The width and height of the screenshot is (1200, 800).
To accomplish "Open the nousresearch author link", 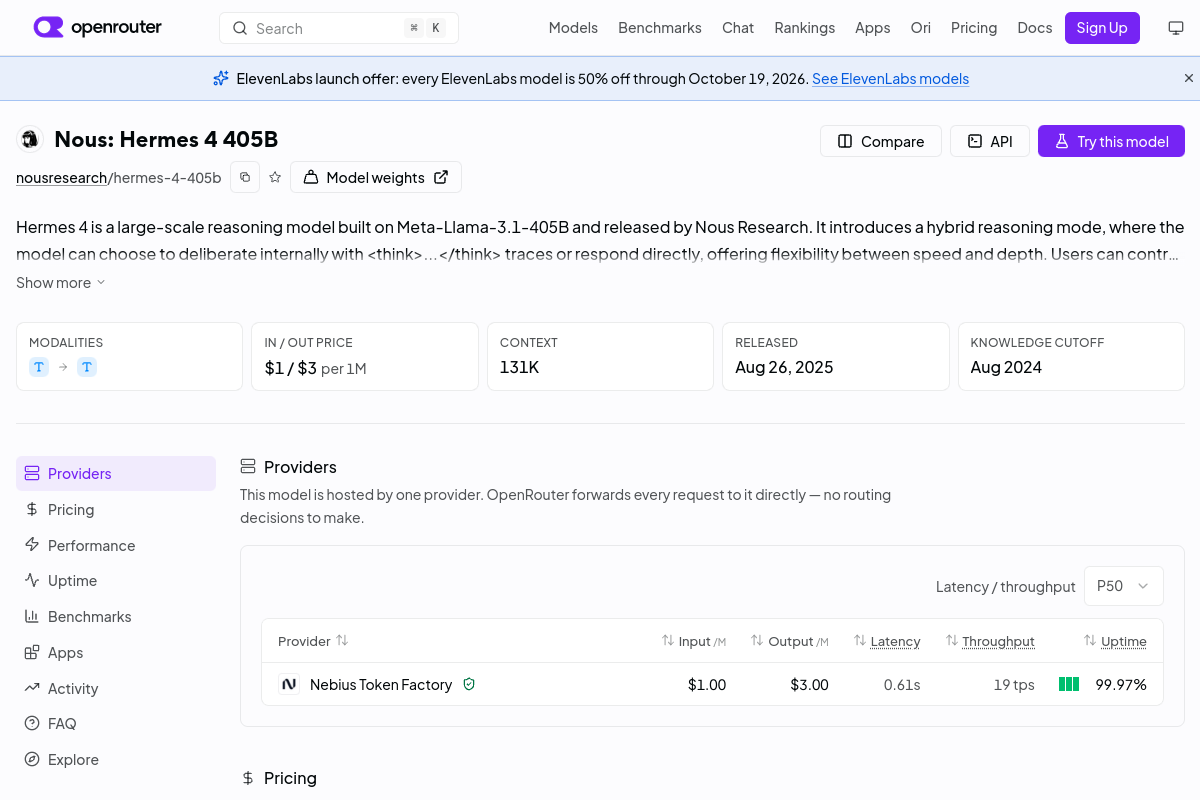I will pos(61,178).
